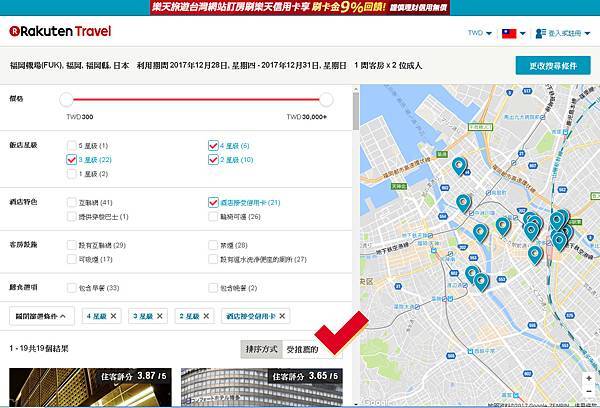Check the 可吸煙 (17) checkbox
Viewport: 600px width, 408px height.
(x=72, y=259)
